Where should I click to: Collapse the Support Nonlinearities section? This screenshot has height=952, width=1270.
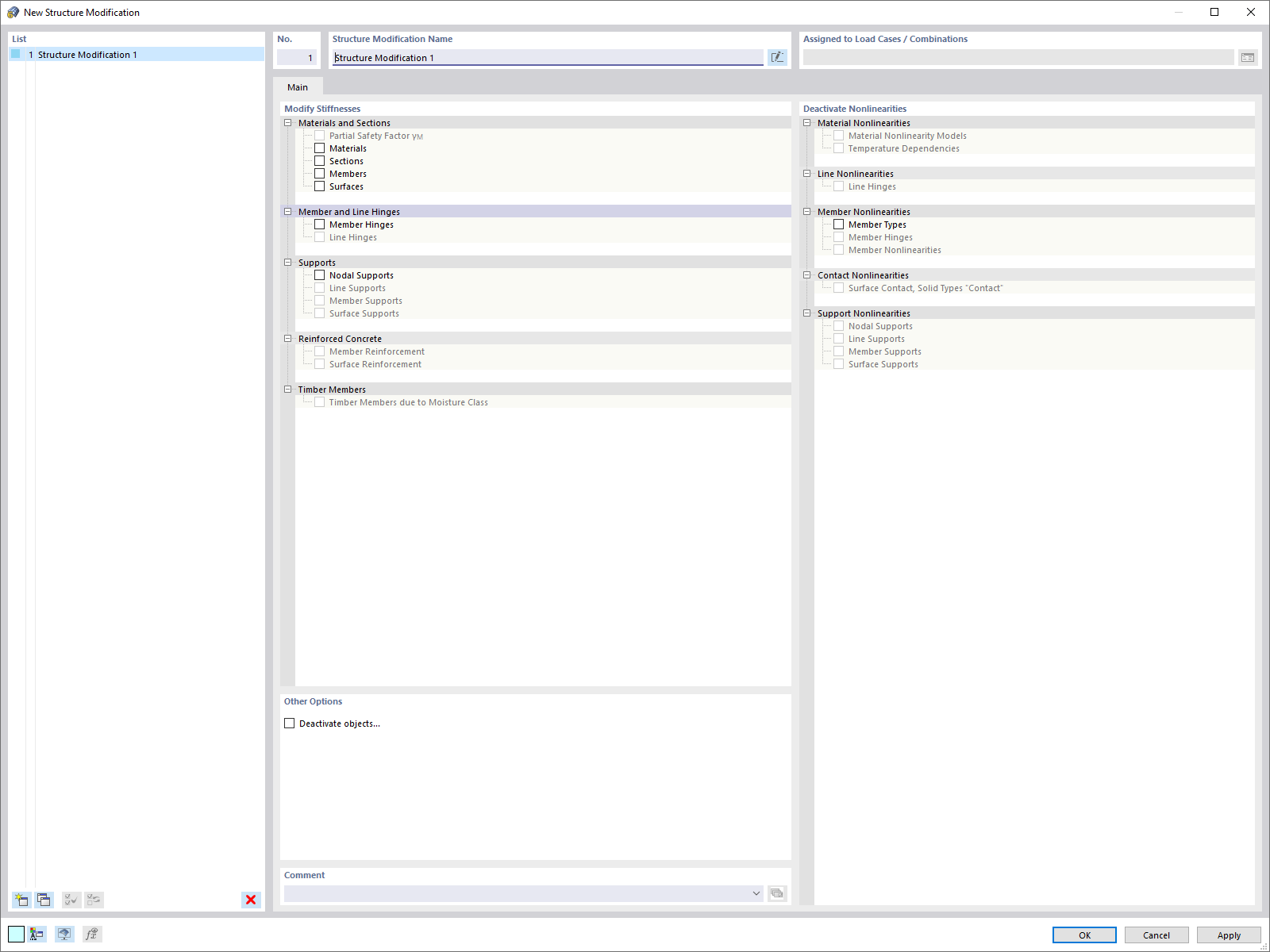point(807,313)
